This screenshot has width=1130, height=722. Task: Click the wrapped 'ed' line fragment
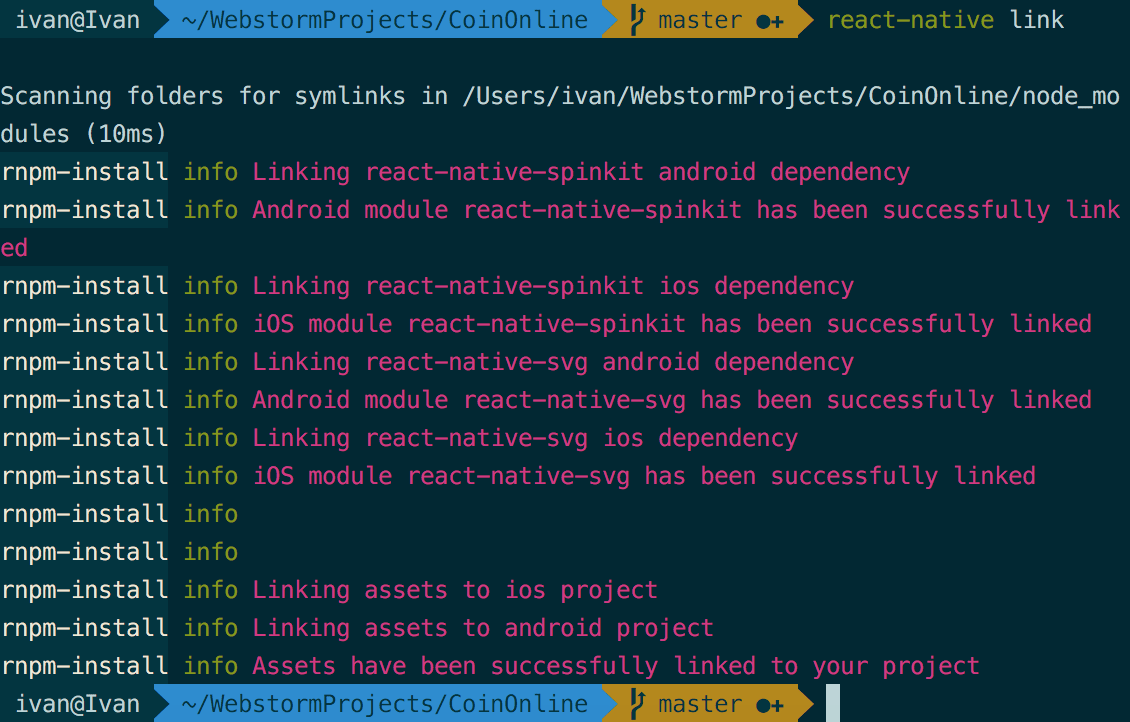14,248
